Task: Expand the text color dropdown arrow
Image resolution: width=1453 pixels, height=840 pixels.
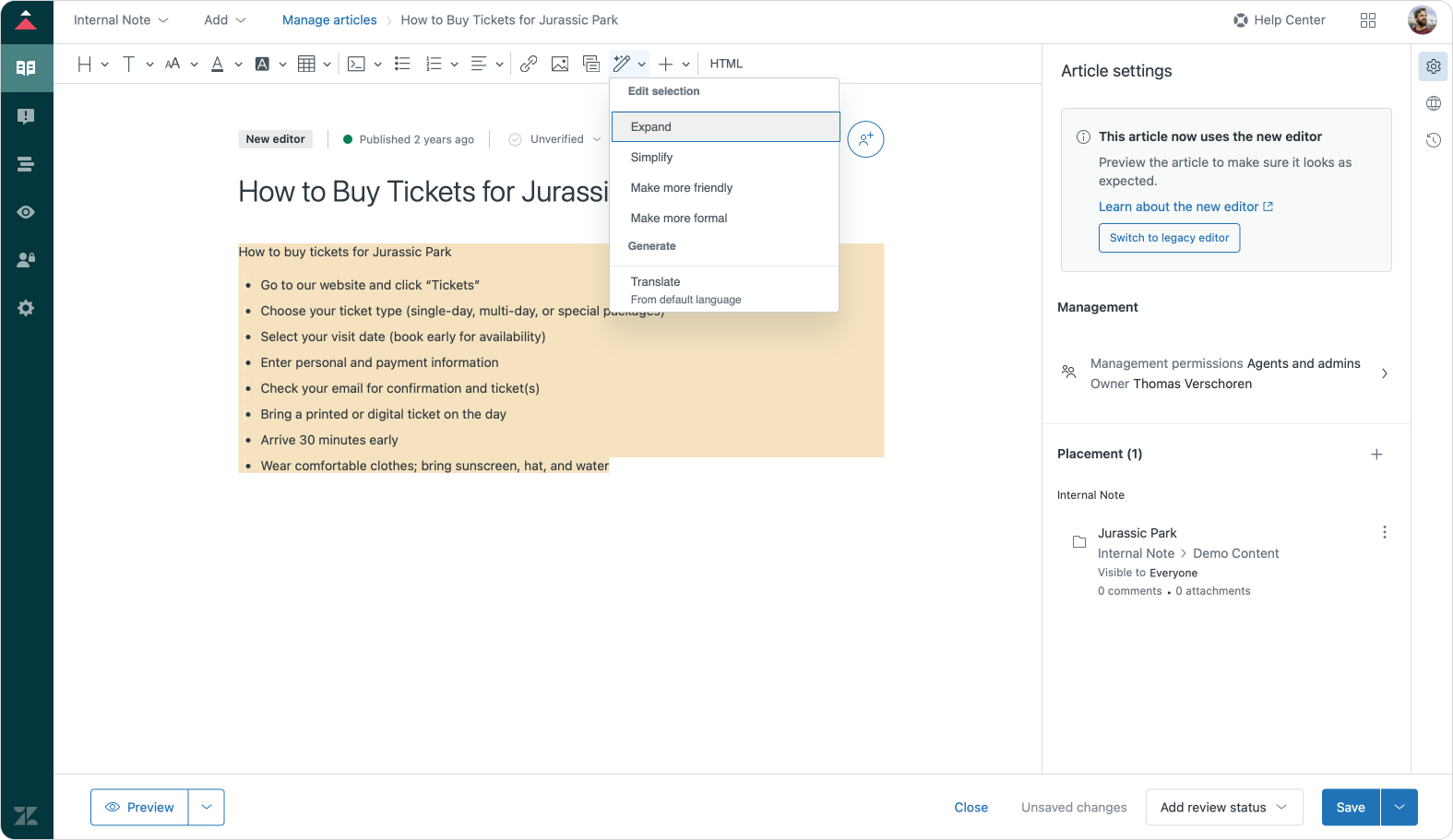Action: (x=238, y=65)
